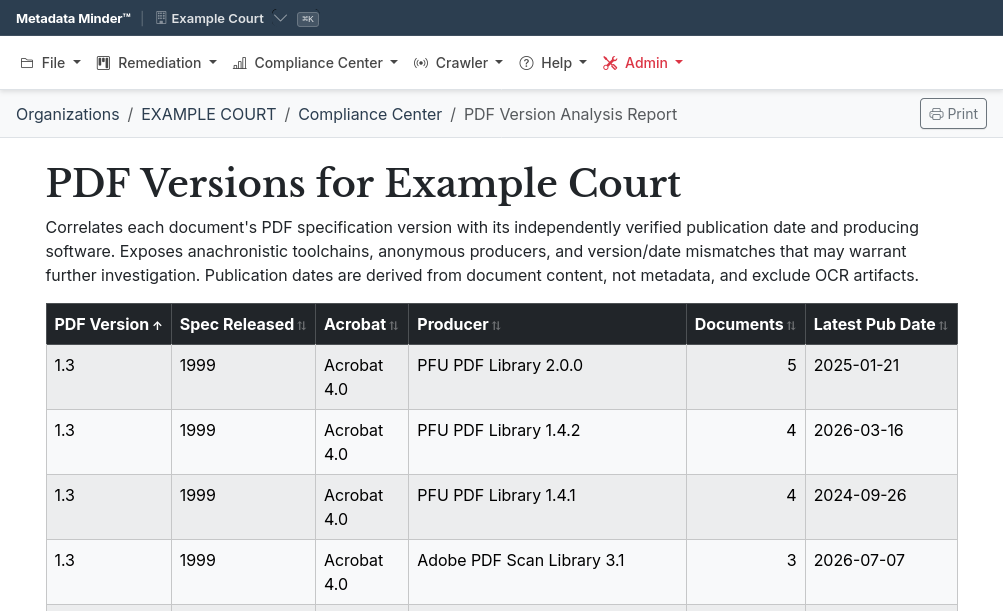Image resolution: width=1003 pixels, height=611 pixels.
Task: Open the File menu caret
Action: tap(77, 63)
